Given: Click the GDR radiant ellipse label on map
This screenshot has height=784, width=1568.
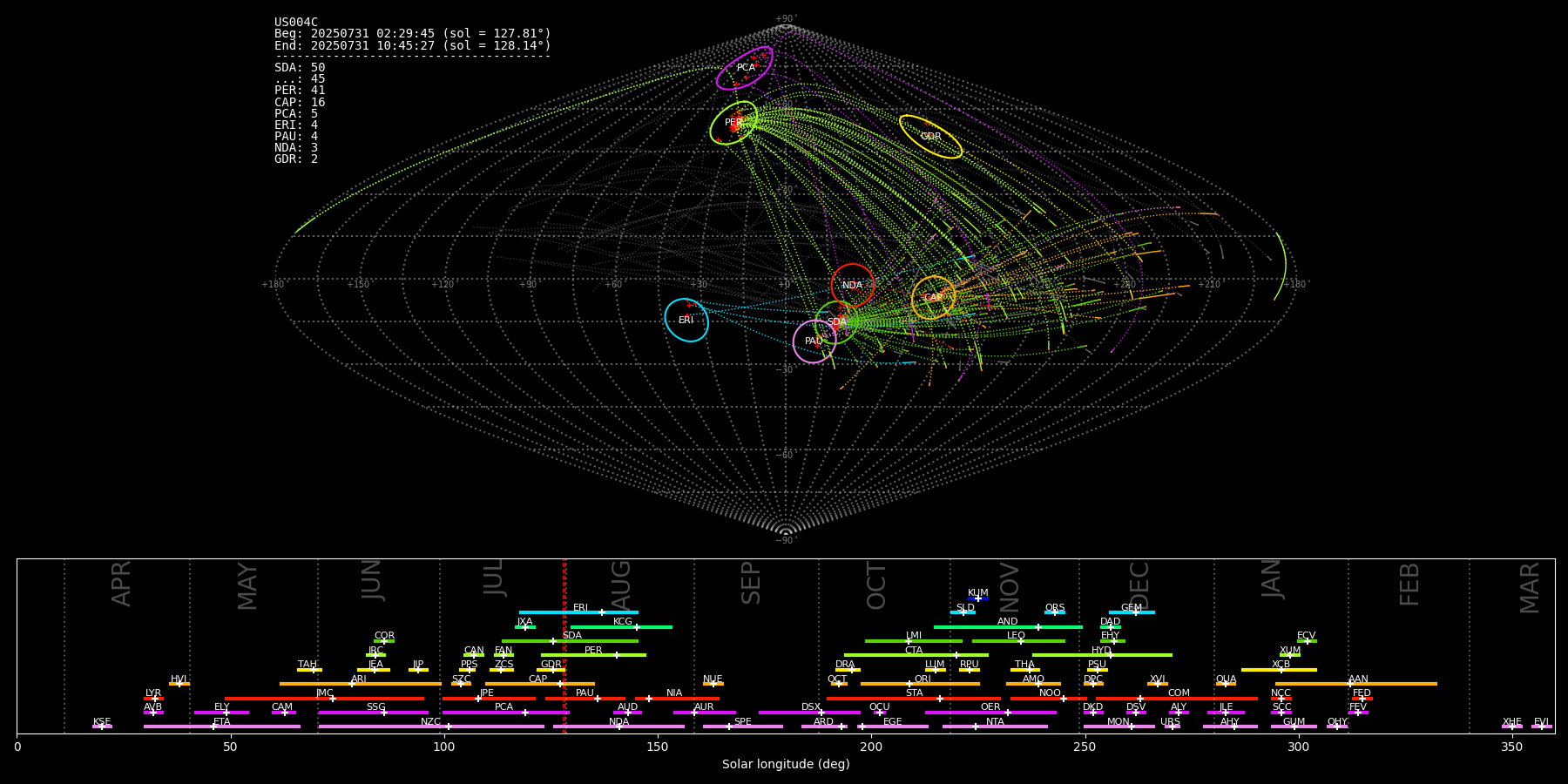Looking at the screenshot, I should click(931, 137).
